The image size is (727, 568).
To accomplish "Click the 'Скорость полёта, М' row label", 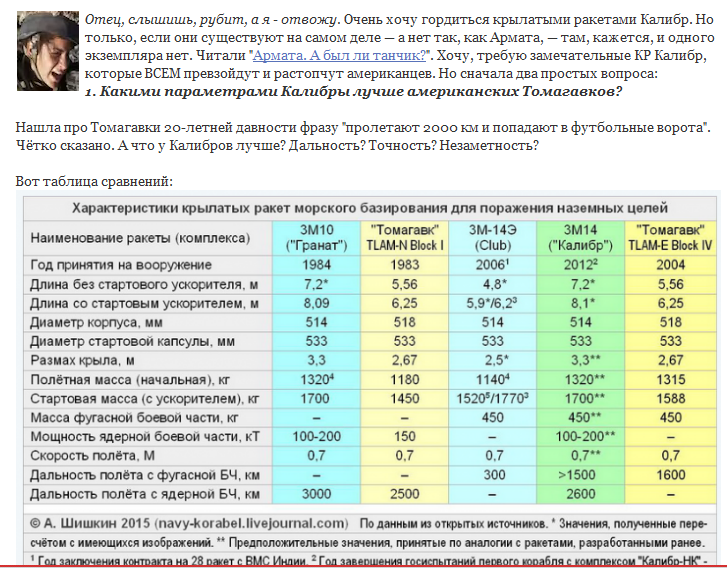I will [104, 456].
